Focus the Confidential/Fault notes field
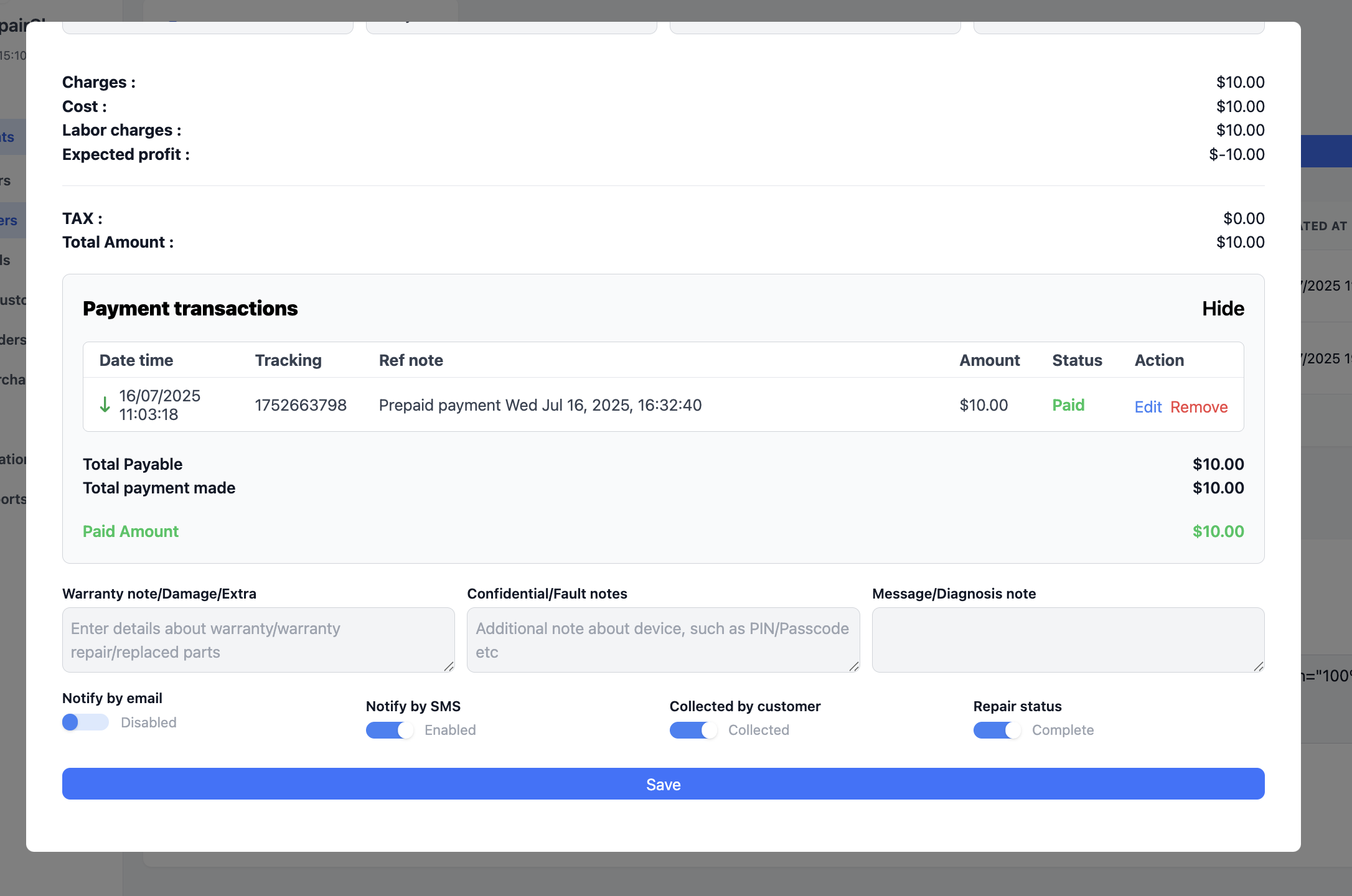 coord(662,640)
